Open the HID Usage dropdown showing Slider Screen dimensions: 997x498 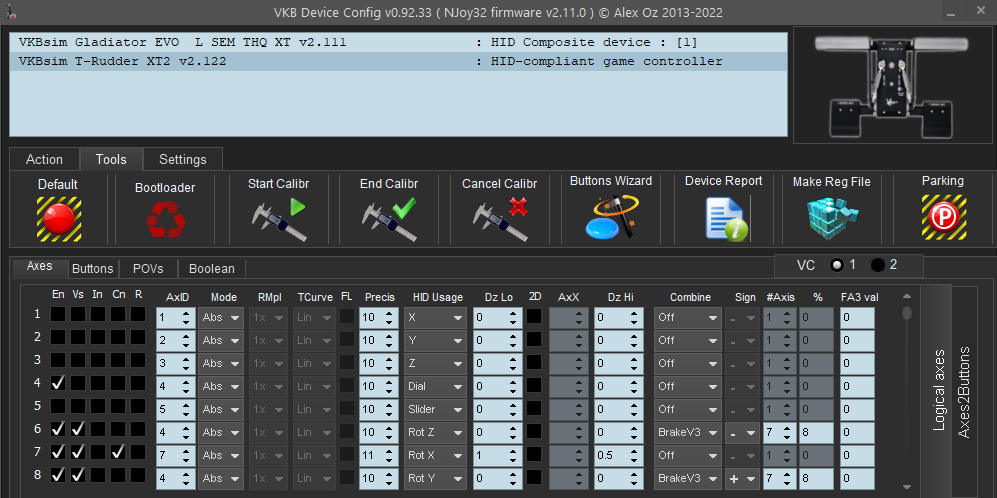click(435, 409)
